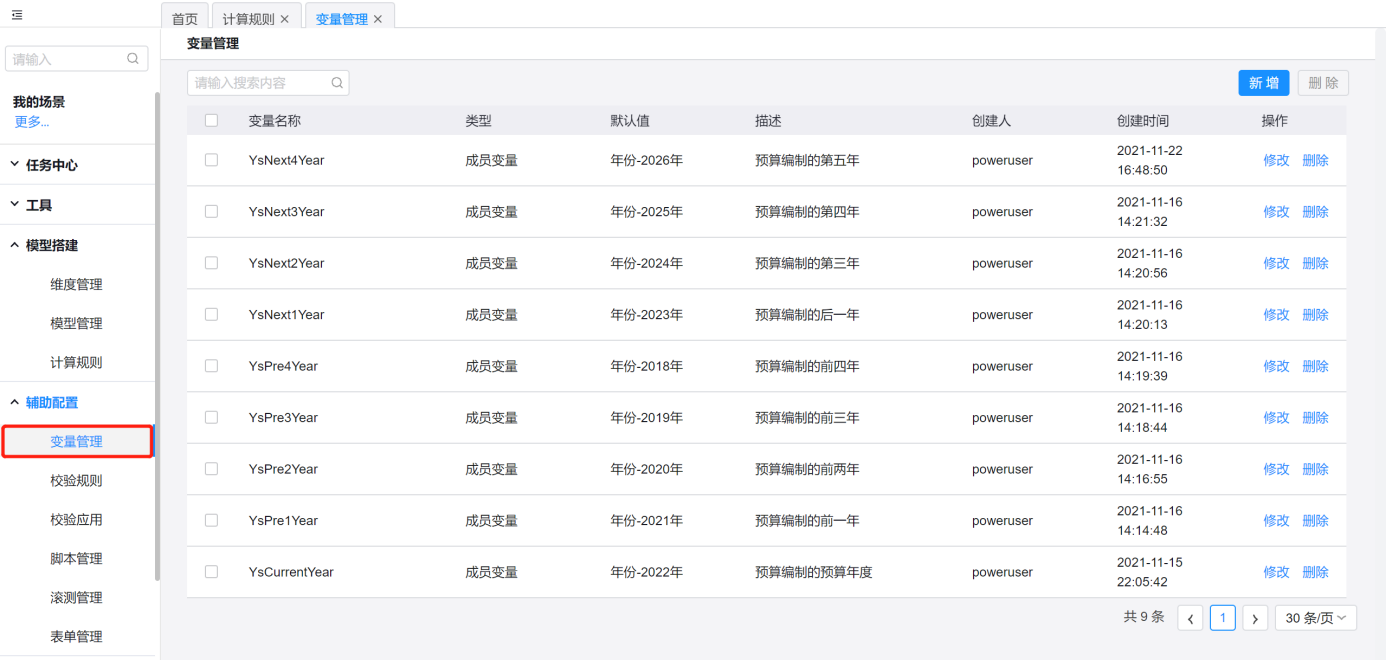
Task: Toggle the select-all header checkbox
Action: pyautogui.click(x=211, y=121)
